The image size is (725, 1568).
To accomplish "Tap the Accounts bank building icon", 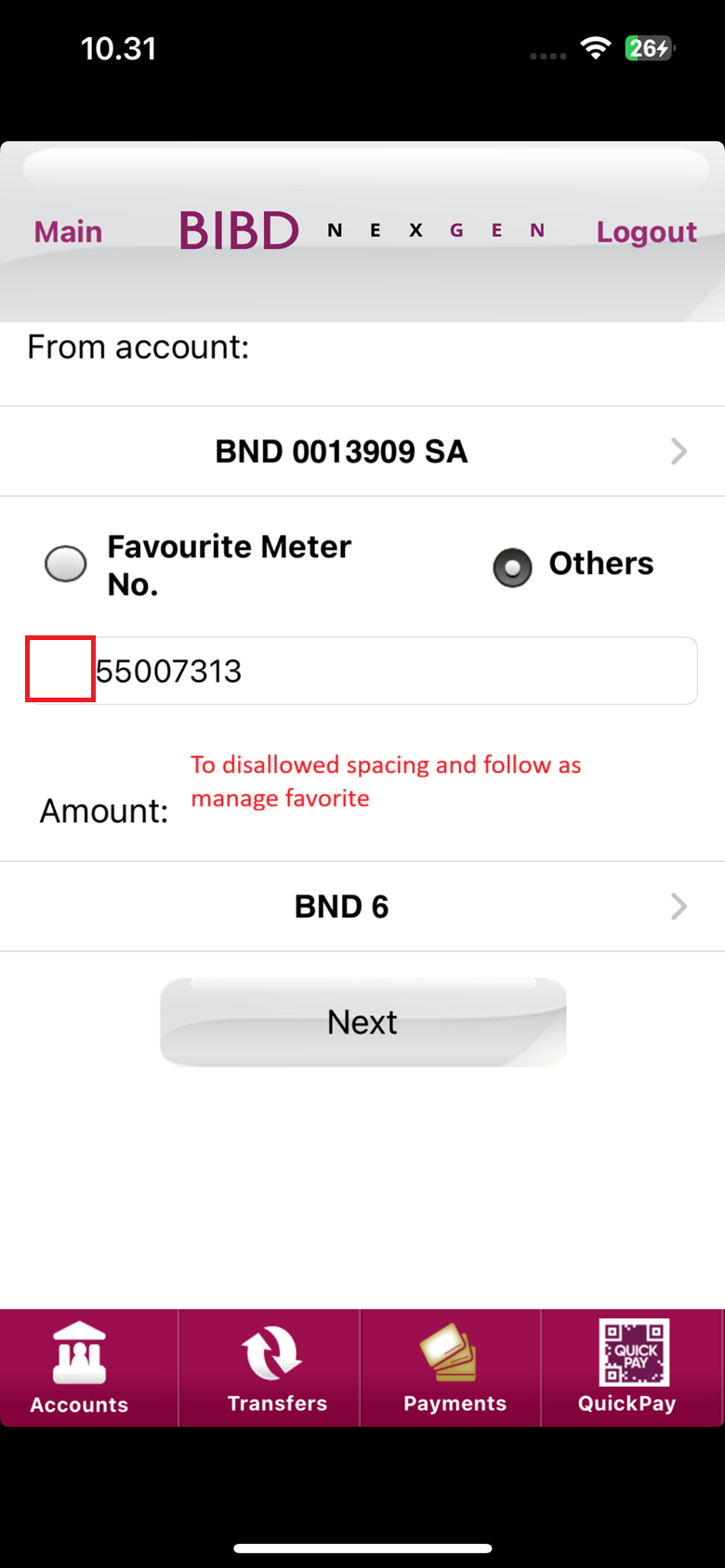I will 80,1352.
